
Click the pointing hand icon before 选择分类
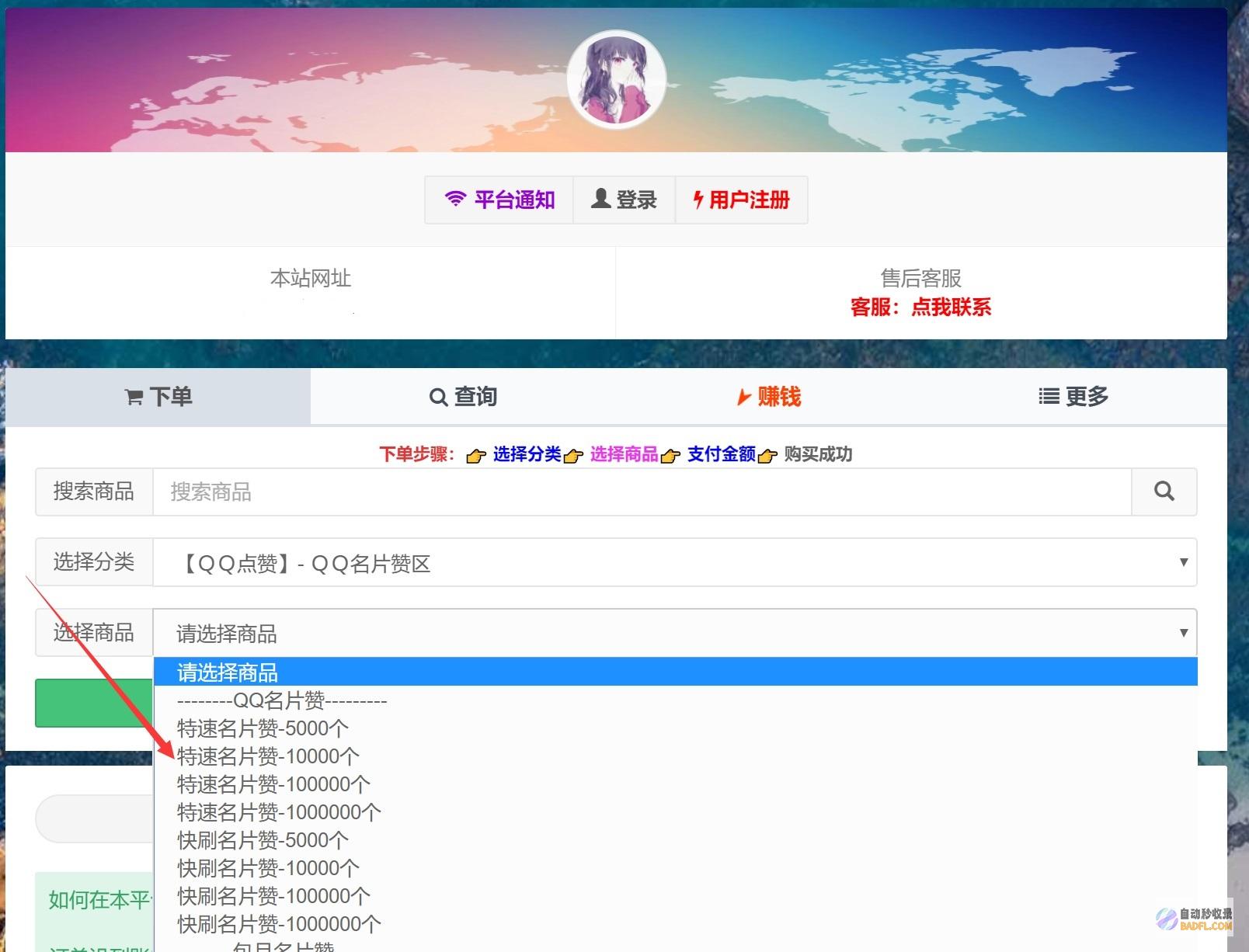coord(476,456)
